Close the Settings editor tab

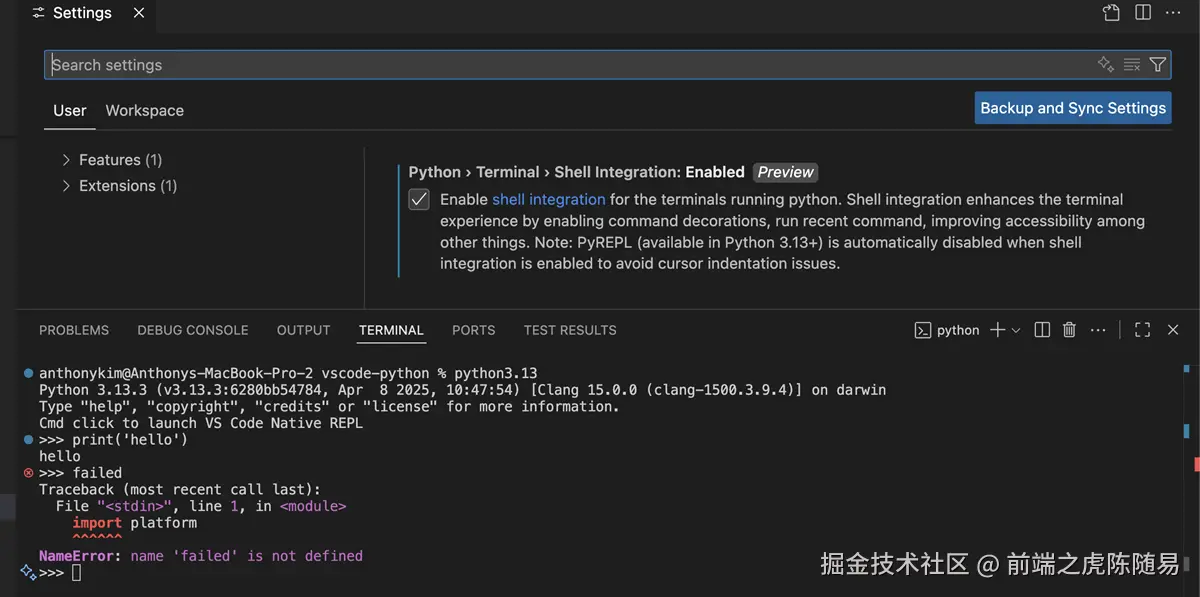(x=139, y=13)
